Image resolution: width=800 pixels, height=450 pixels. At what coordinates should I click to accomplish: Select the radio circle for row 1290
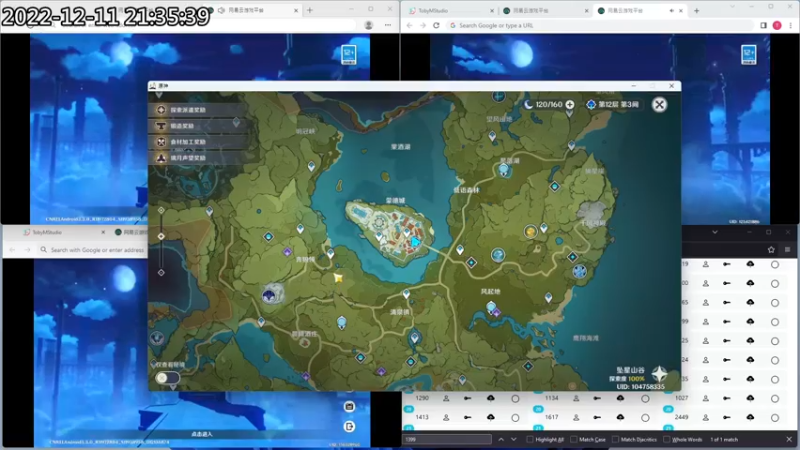515,398
